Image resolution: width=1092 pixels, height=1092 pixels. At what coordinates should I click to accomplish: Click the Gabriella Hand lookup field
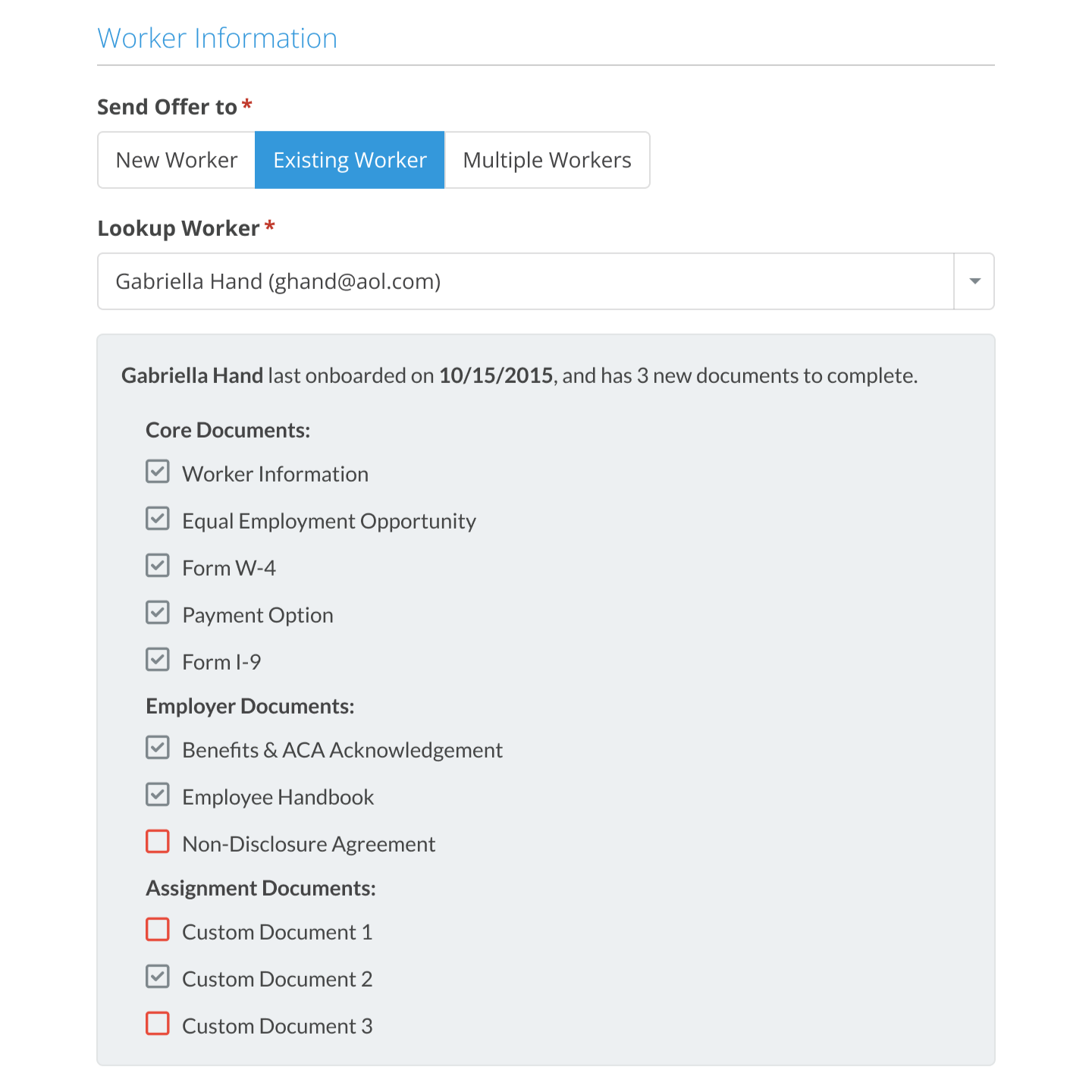pos(526,281)
